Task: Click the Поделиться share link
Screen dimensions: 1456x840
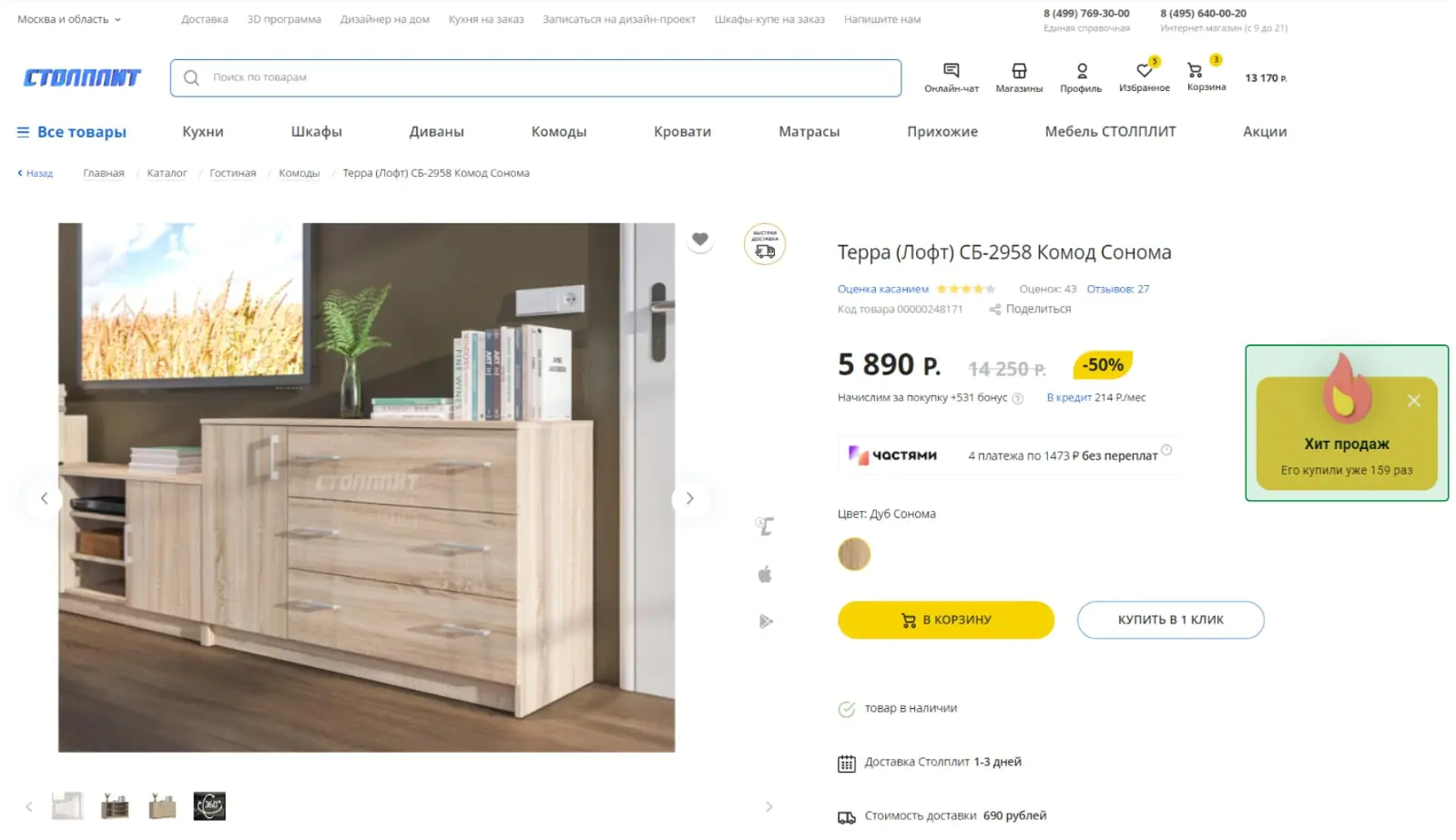Action: pyautogui.click(x=1038, y=309)
